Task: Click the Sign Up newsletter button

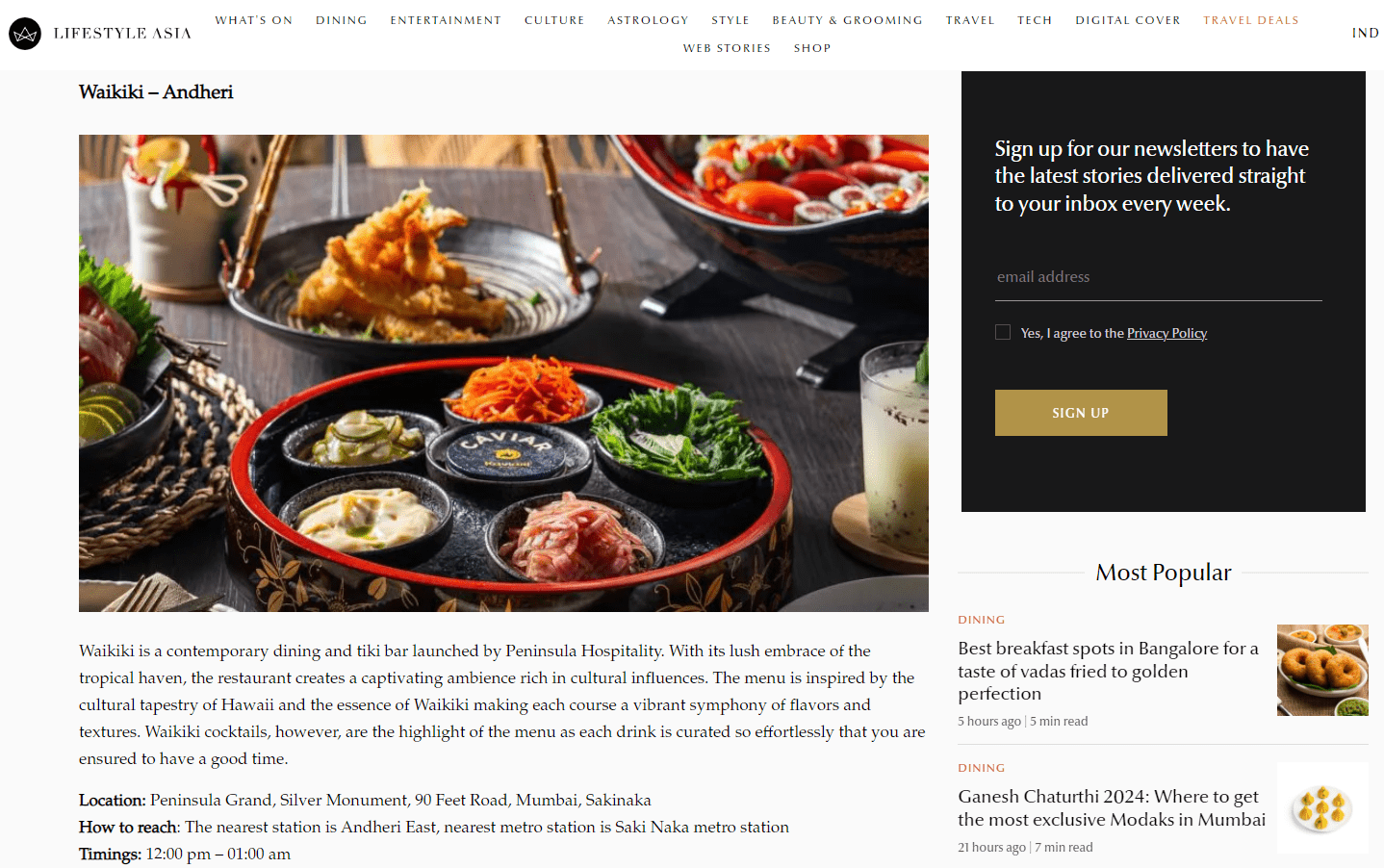Action: tap(1081, 413)
